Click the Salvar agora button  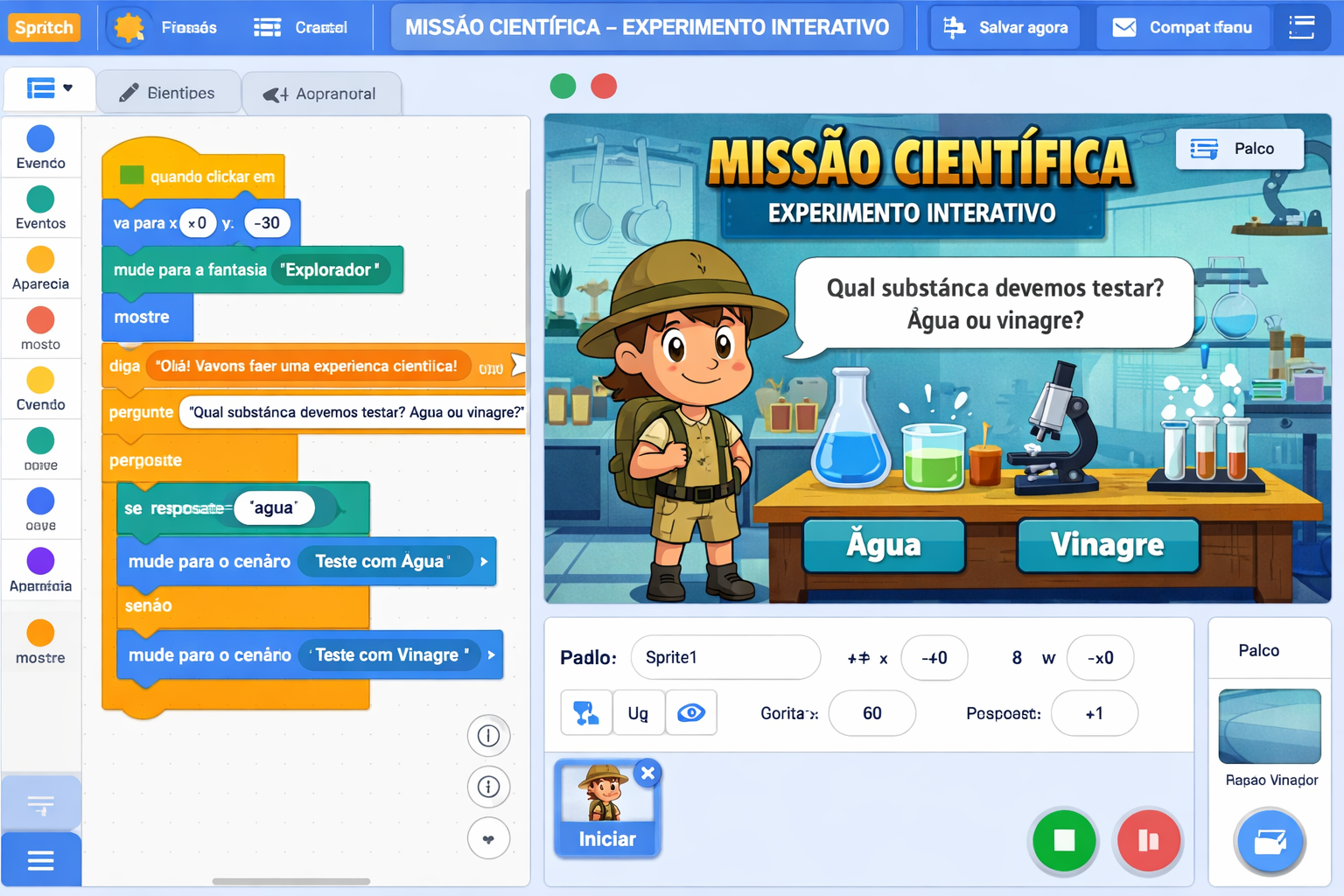[x=1004, y=27]
